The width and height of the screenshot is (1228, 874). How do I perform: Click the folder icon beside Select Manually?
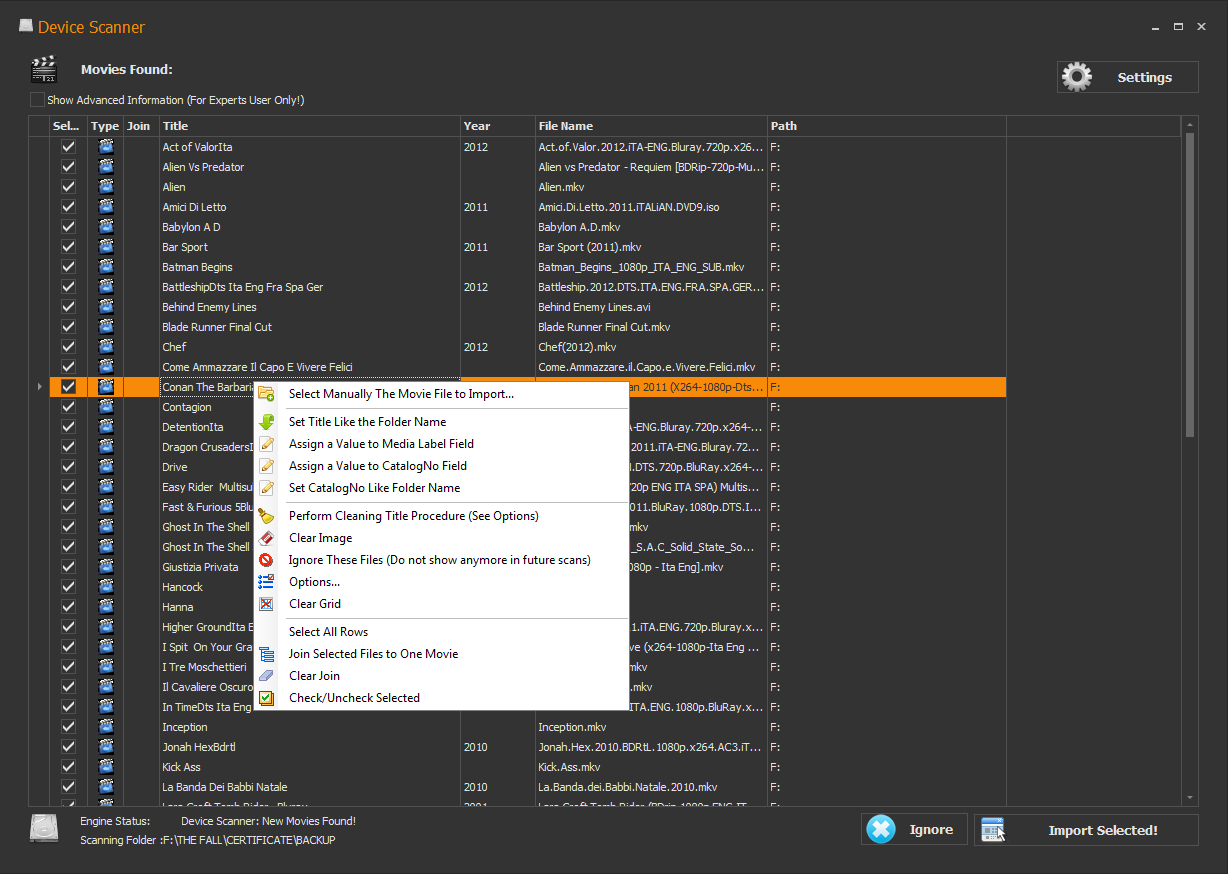point(266,394)
